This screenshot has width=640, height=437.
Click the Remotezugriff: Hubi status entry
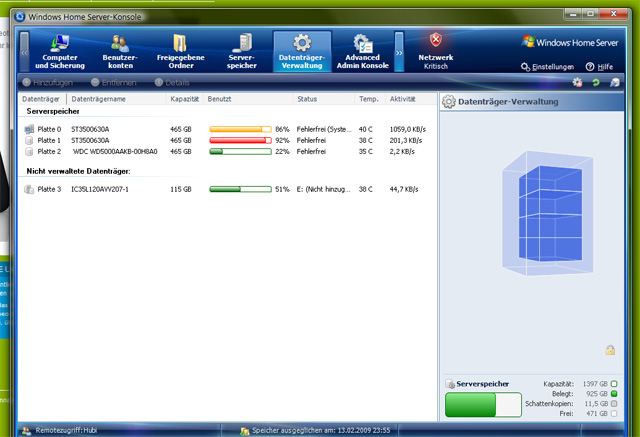click(66, 430)
